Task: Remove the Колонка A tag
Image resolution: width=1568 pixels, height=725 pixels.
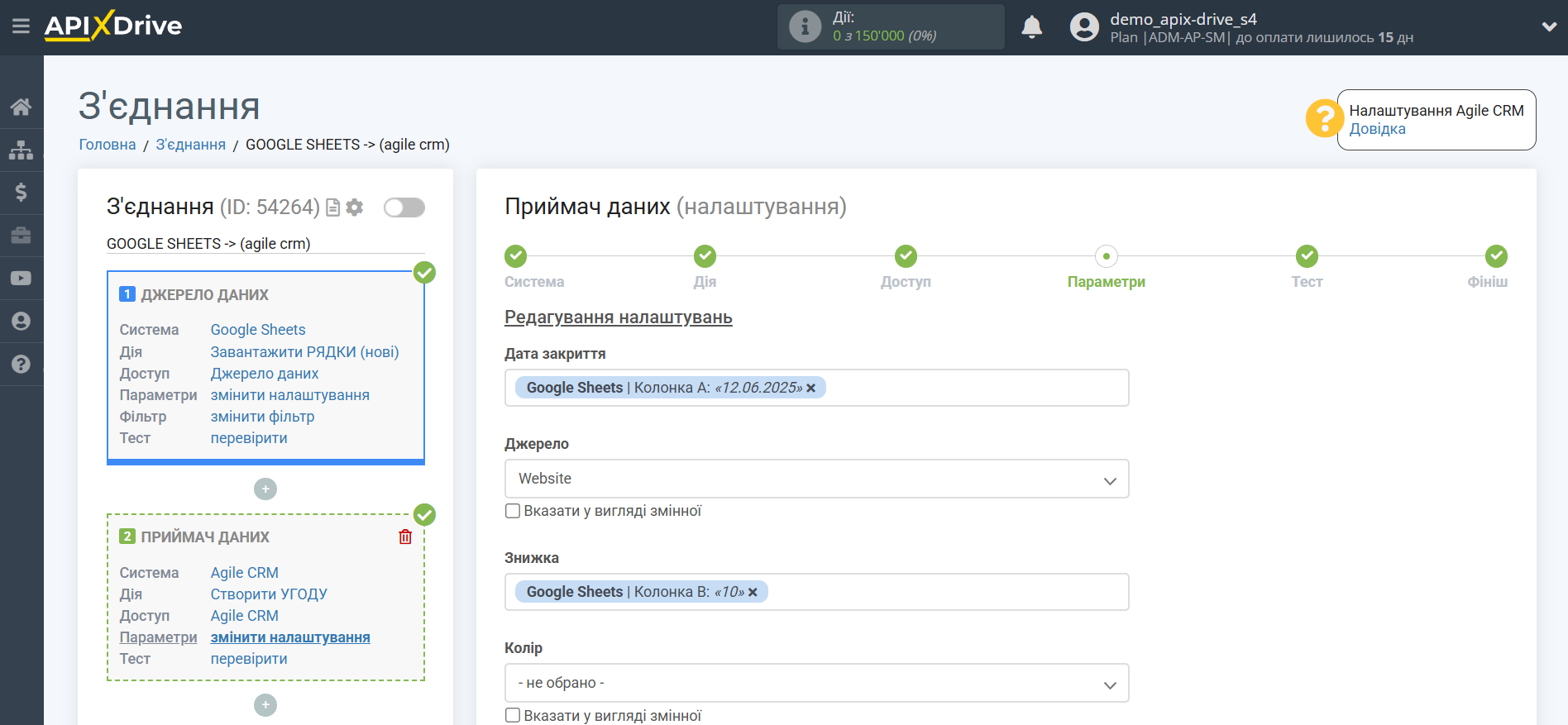Action: coord(811,388)
